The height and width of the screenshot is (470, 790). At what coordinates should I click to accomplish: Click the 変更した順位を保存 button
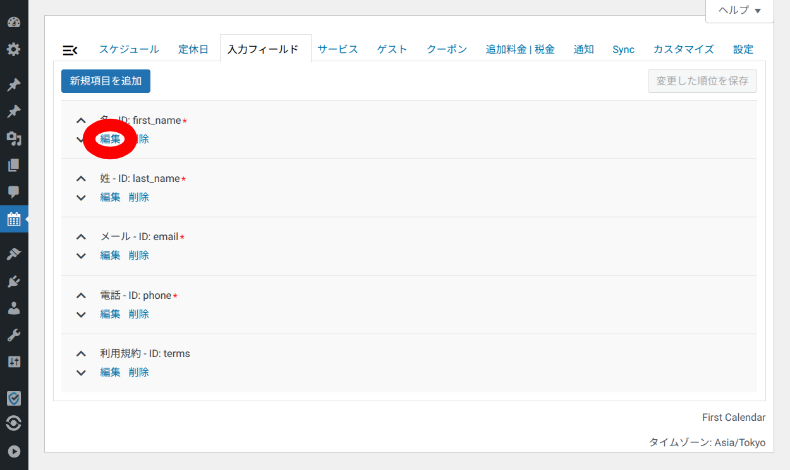702,81
